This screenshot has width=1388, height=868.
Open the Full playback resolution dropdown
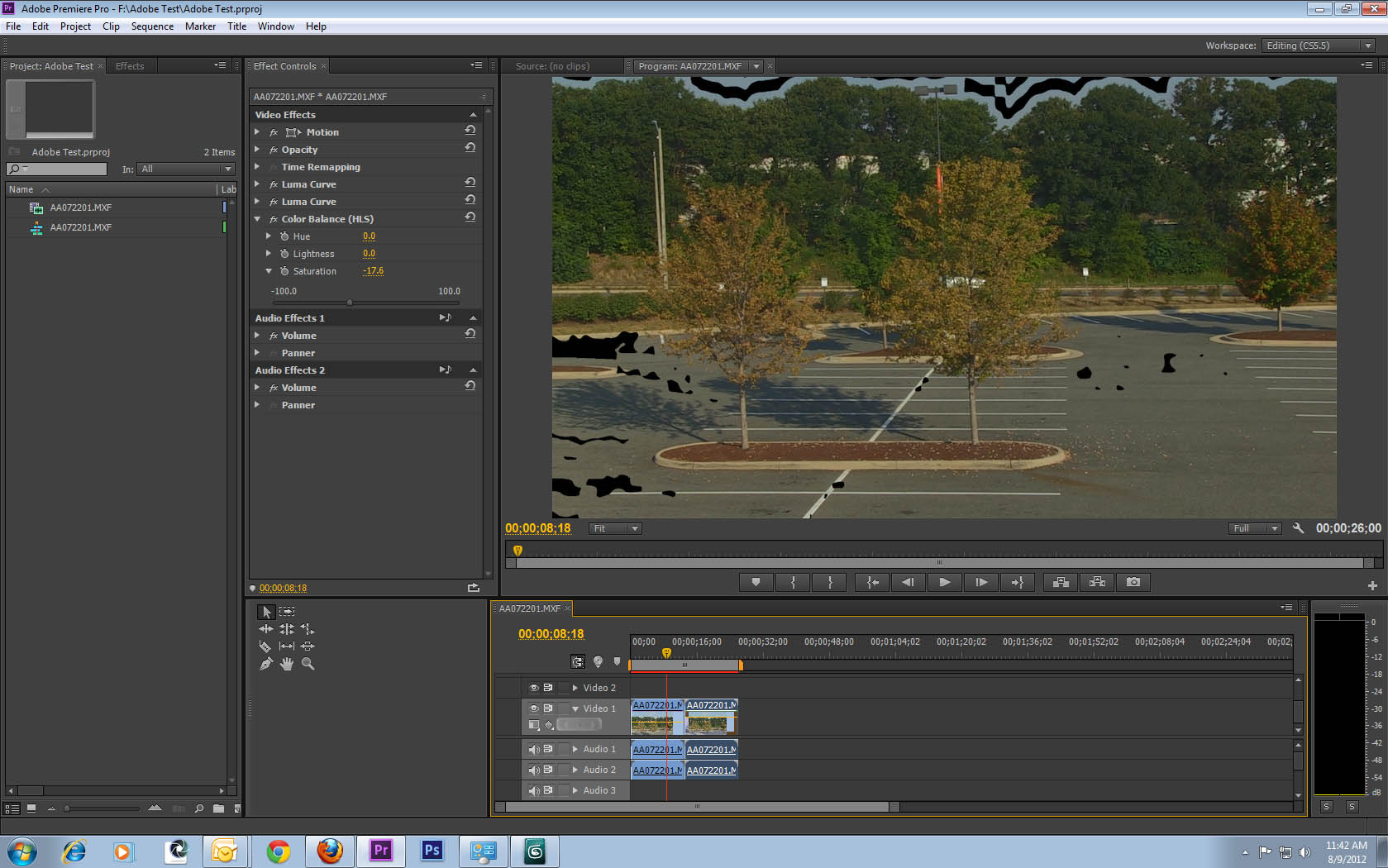point(1255,528)
